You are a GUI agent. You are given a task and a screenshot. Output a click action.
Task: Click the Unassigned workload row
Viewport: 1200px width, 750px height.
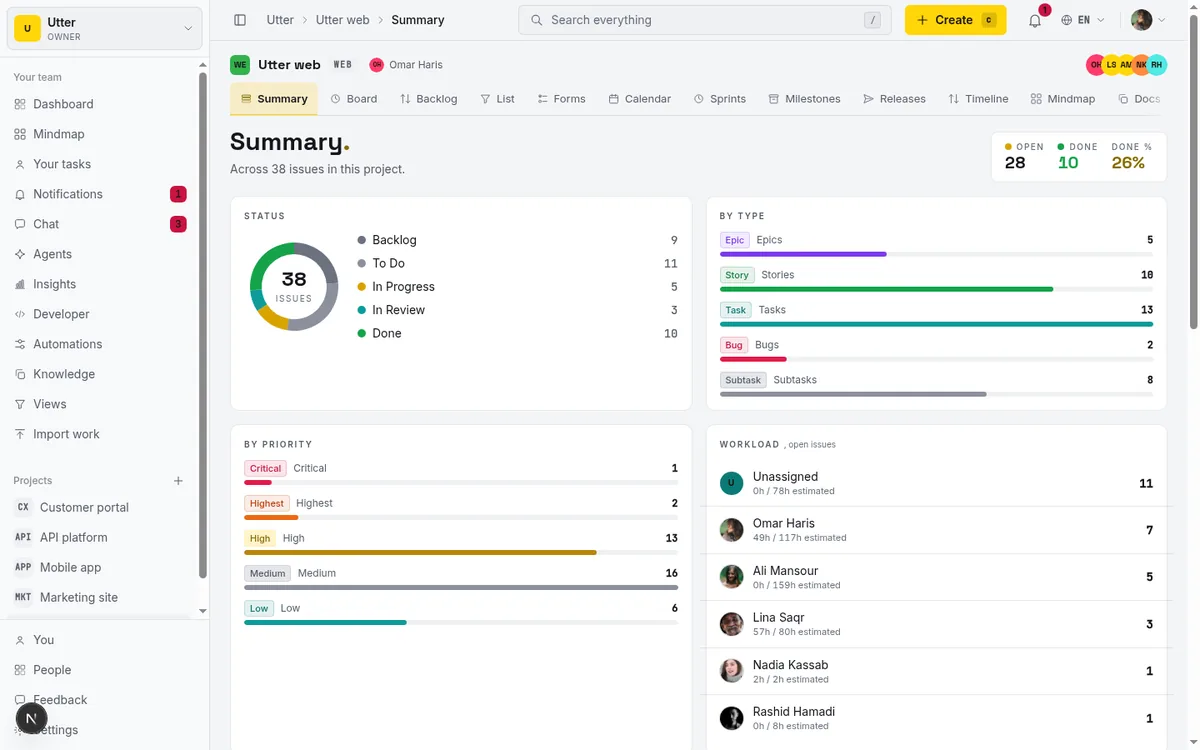936,484
